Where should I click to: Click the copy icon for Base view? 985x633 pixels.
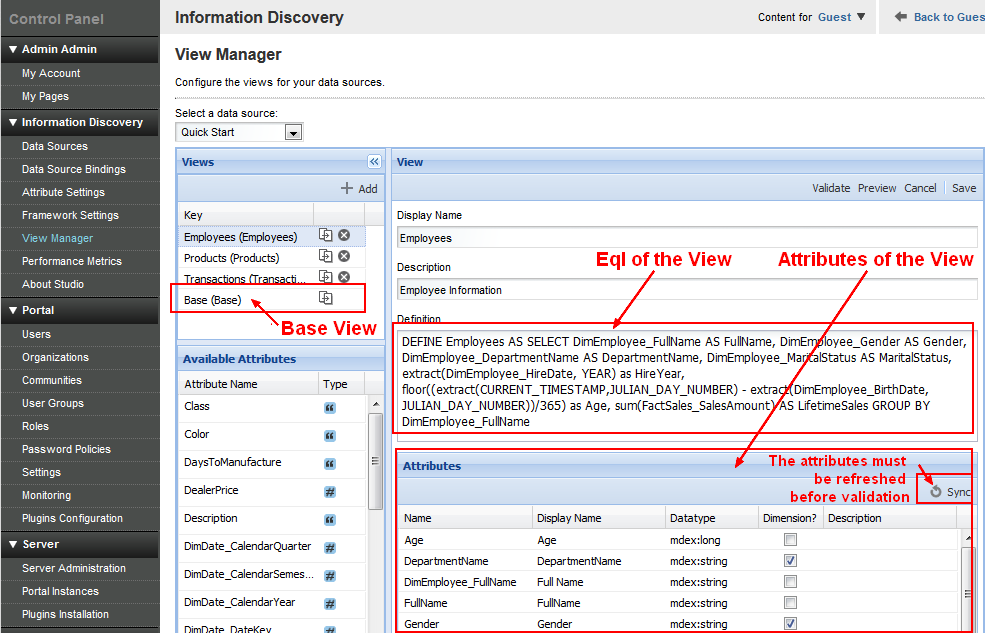[x=326, y=298]
